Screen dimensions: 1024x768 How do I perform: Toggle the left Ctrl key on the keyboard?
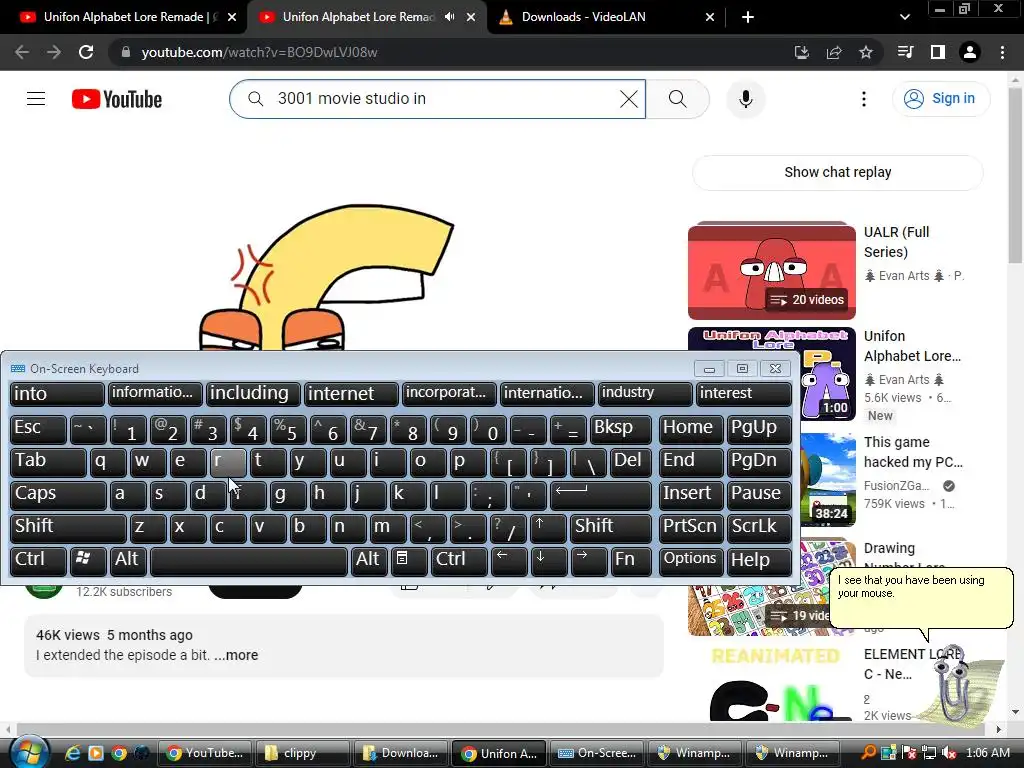tap(39, 560)
